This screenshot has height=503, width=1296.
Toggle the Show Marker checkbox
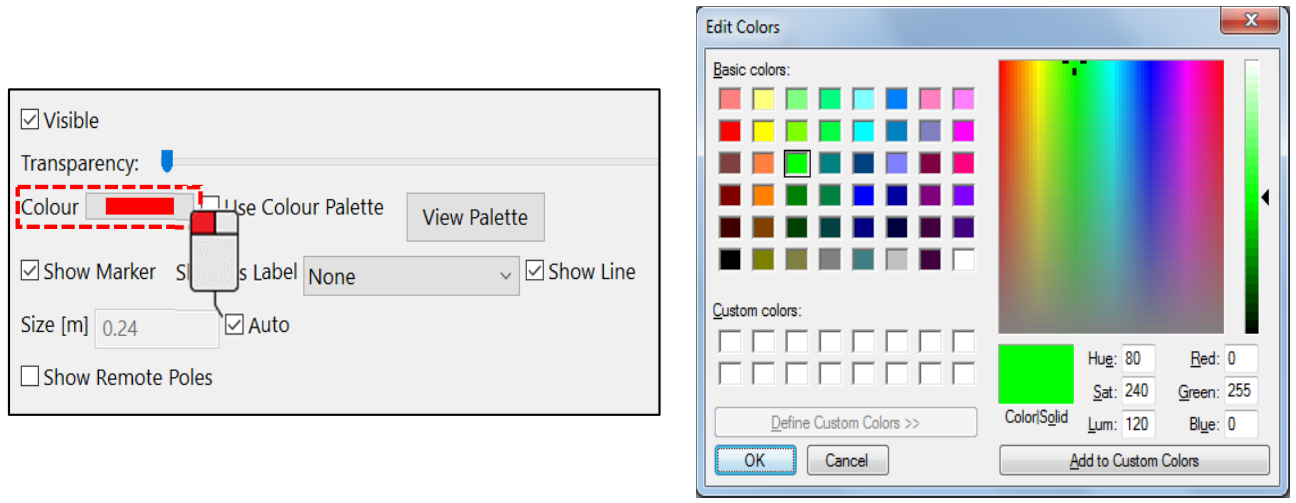pos(30,271)
